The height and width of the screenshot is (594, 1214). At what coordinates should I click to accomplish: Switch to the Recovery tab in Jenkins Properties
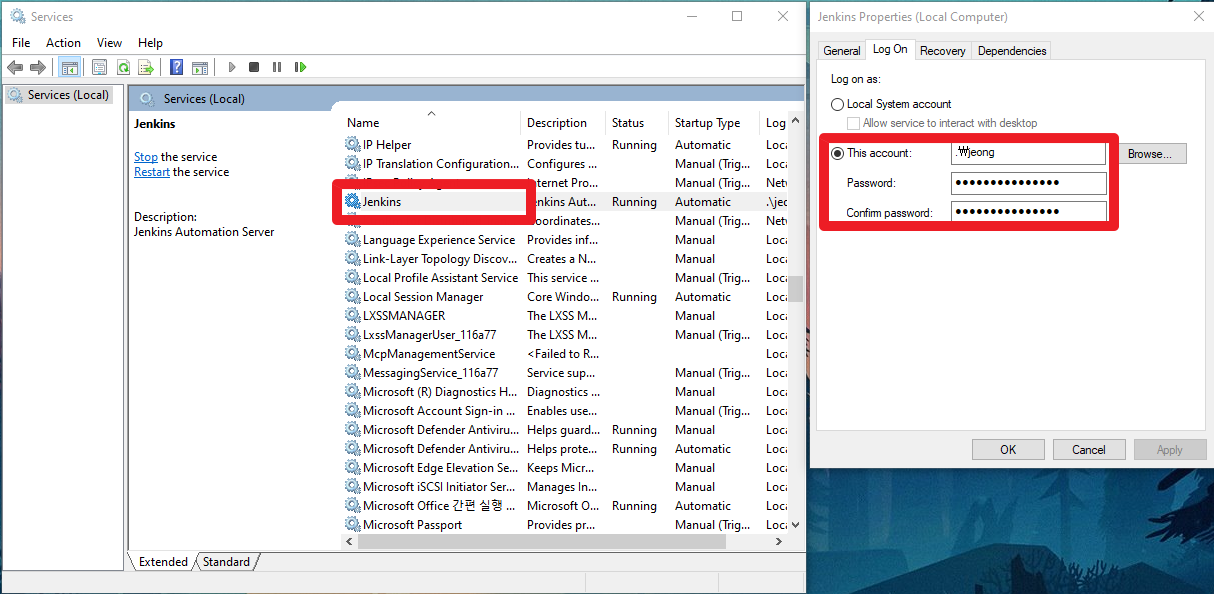coord(943,51)
